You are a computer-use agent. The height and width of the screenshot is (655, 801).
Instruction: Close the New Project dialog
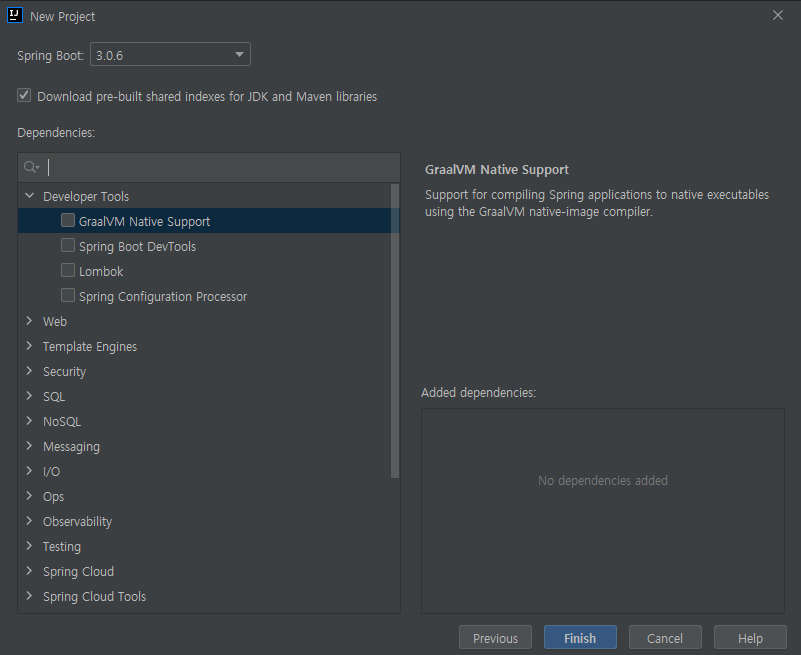point(778,15)
